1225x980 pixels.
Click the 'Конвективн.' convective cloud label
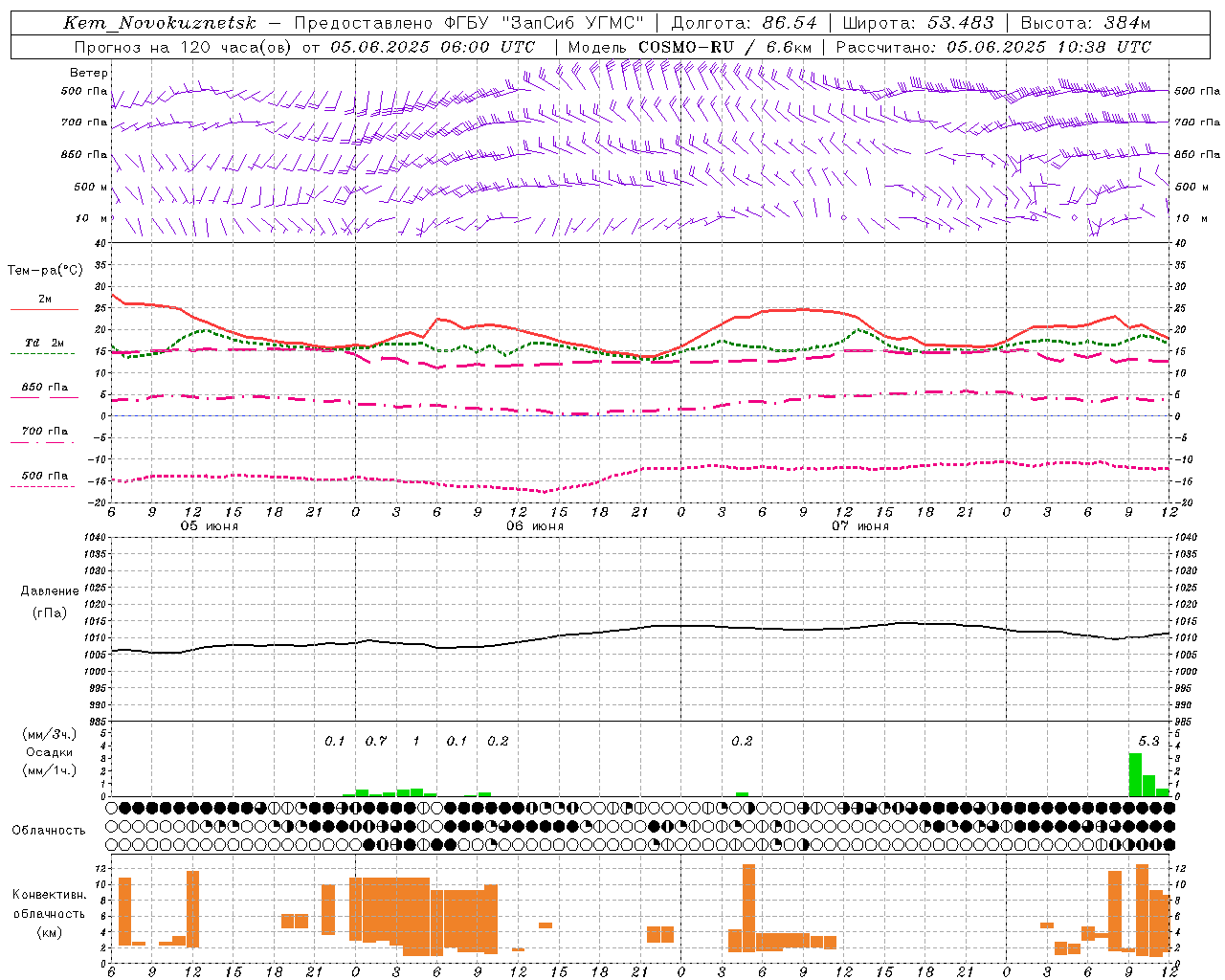49,896
